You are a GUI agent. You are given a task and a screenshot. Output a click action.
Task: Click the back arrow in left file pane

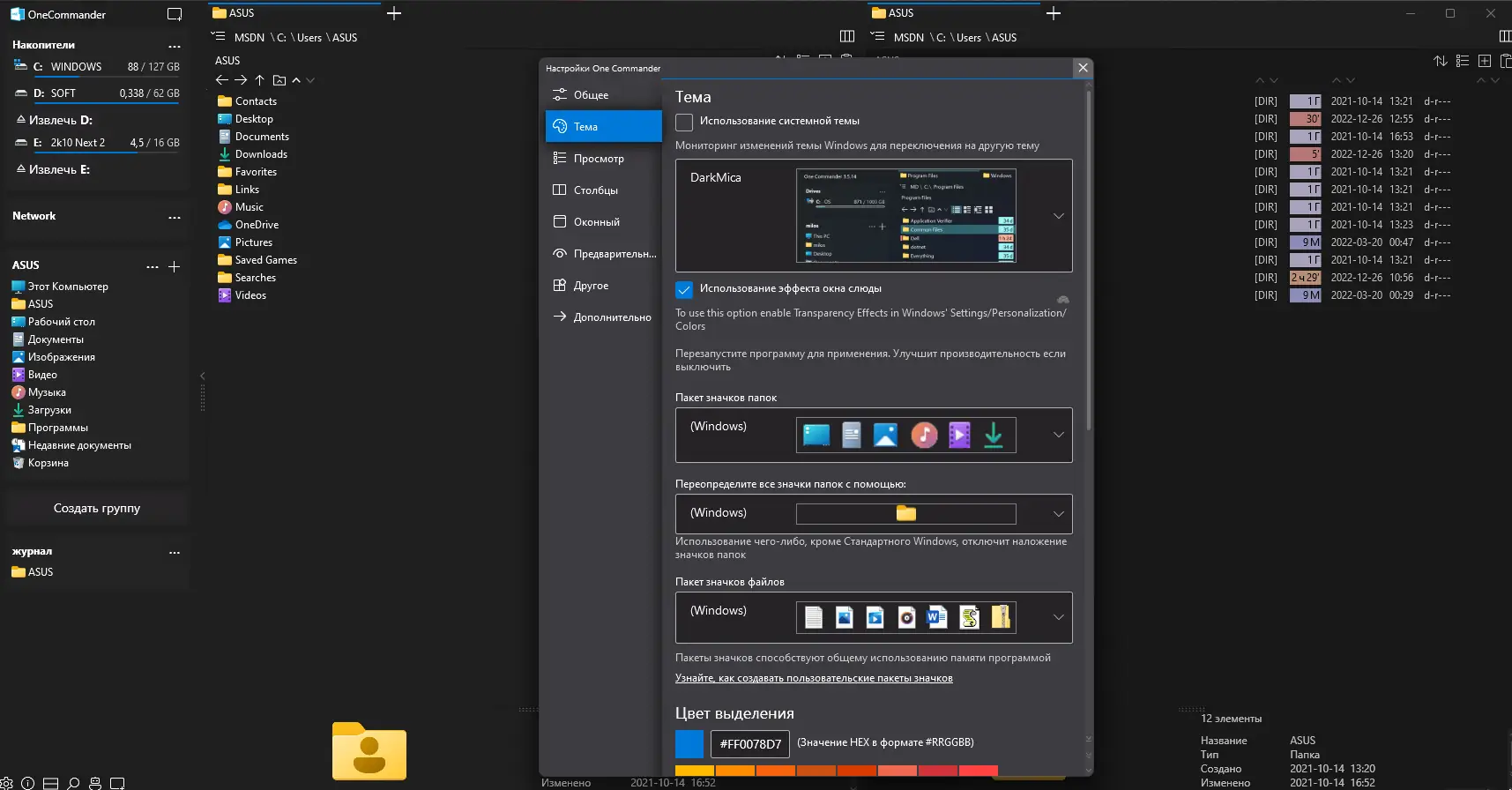point(221,80)
